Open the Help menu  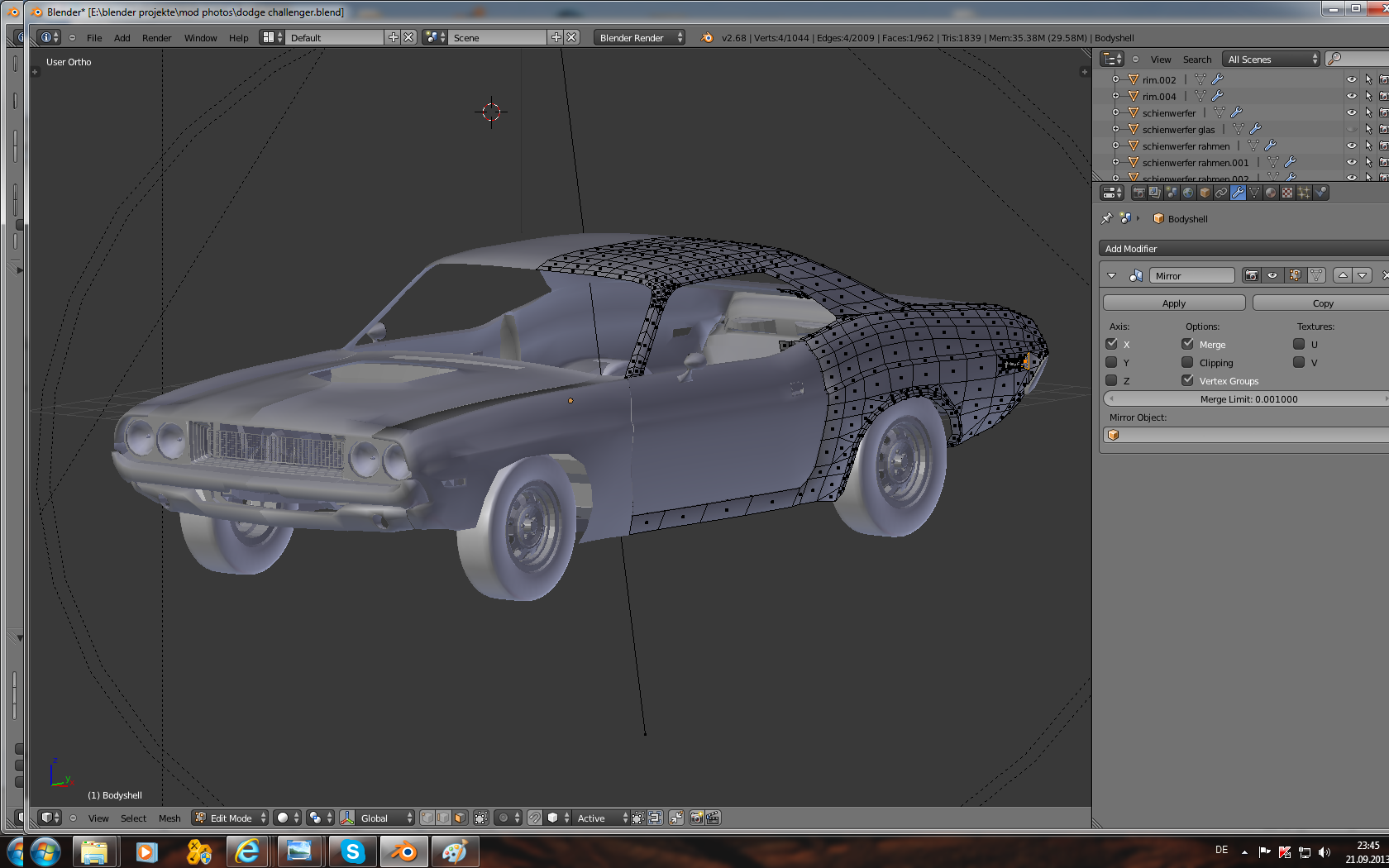(x=238, y=38)
